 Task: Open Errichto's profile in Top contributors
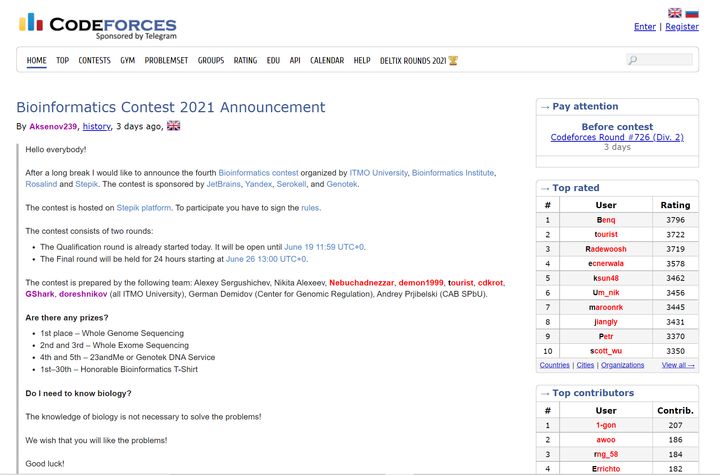coord(606,469)
